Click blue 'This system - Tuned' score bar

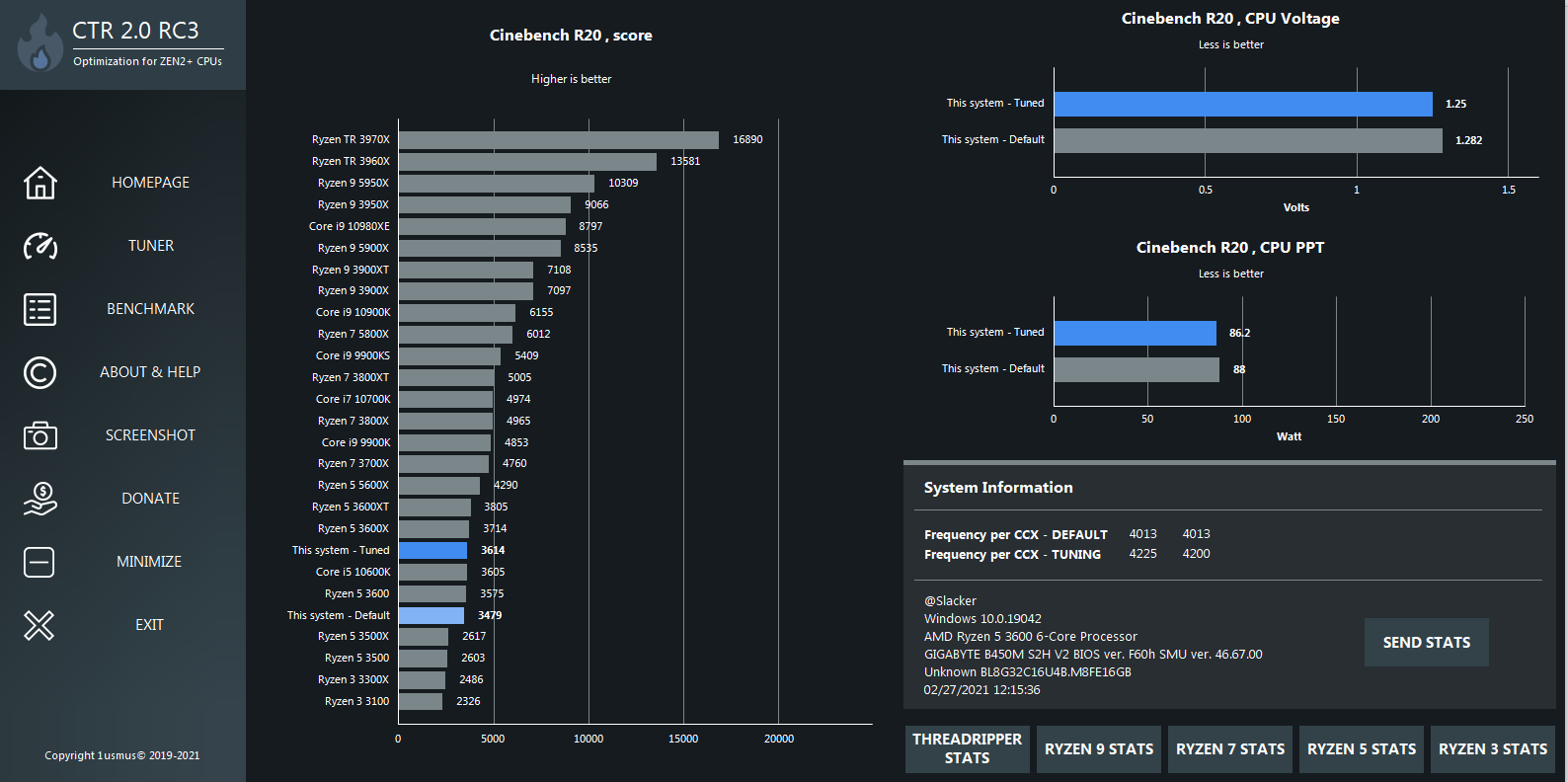pos(432,550)
